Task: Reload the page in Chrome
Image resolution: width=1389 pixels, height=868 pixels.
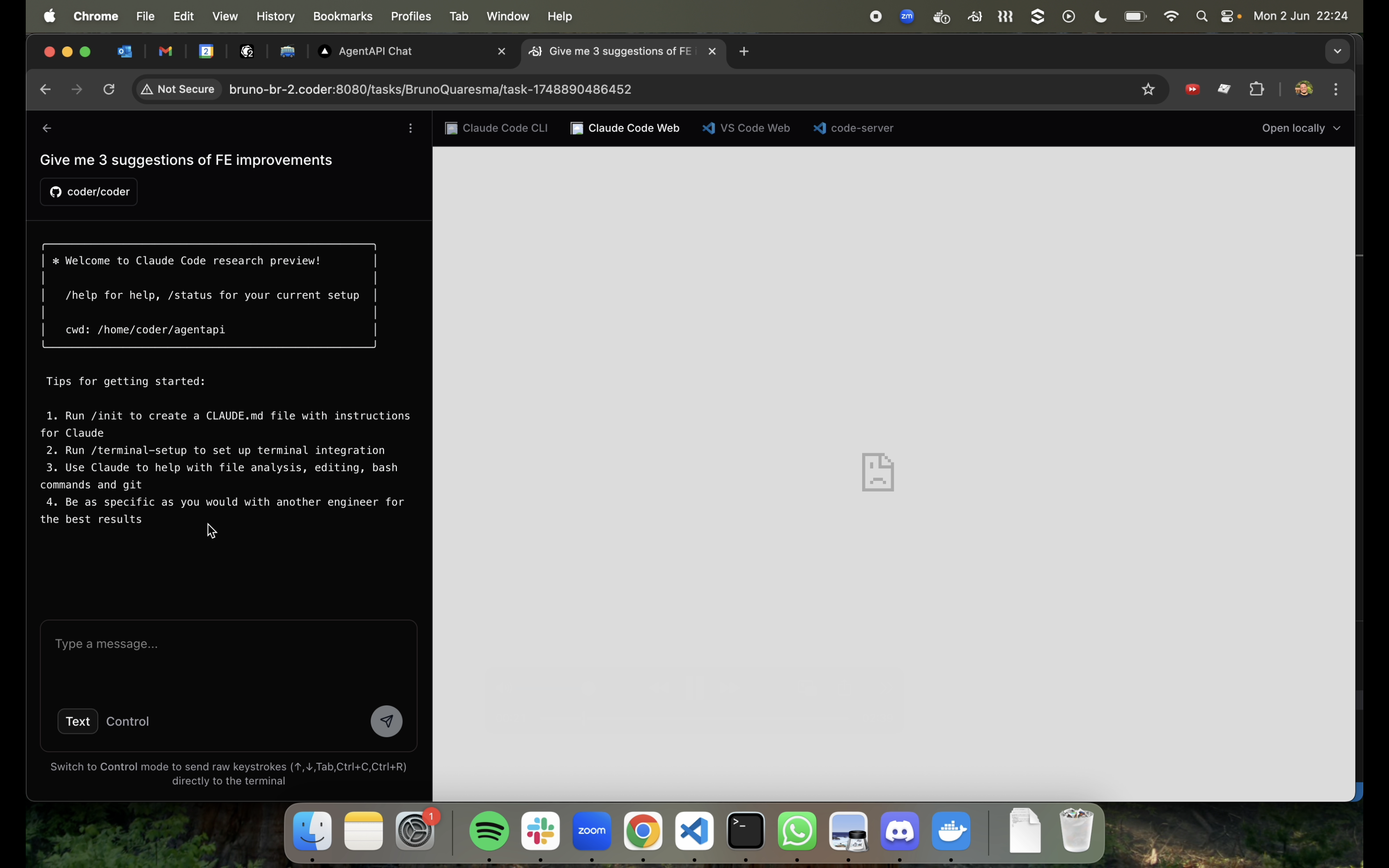Action: 109,90
